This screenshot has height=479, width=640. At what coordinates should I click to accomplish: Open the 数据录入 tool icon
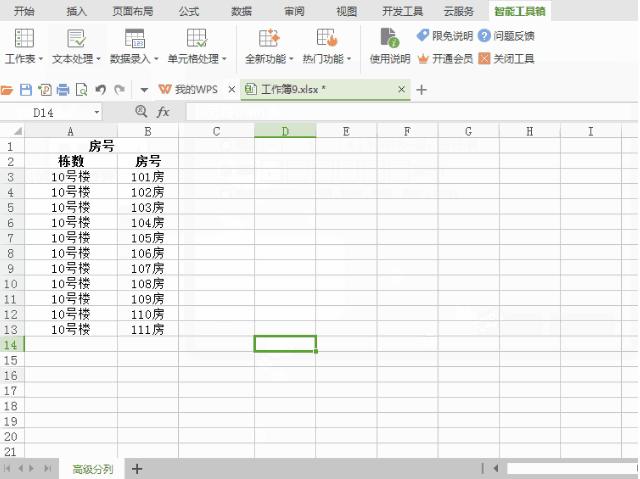(x=134, y=38)
